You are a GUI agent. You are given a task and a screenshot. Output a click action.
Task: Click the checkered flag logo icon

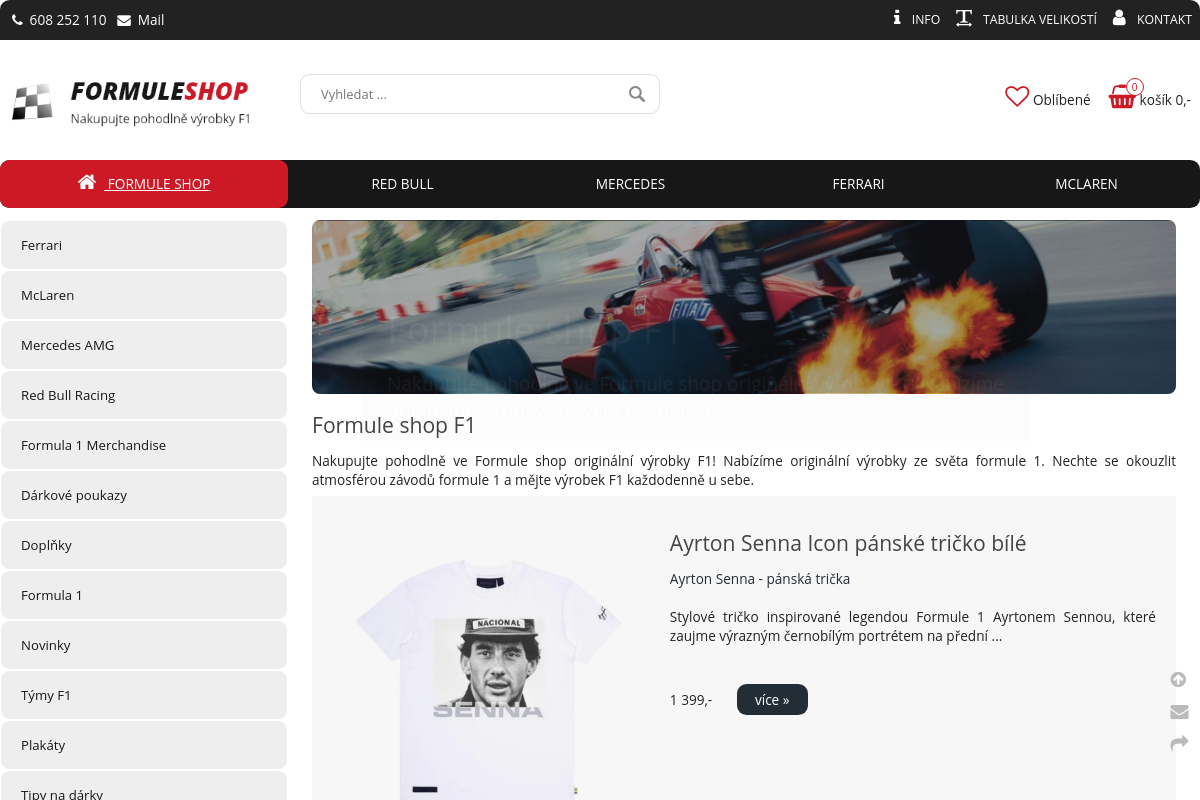[x=32, y=102]
